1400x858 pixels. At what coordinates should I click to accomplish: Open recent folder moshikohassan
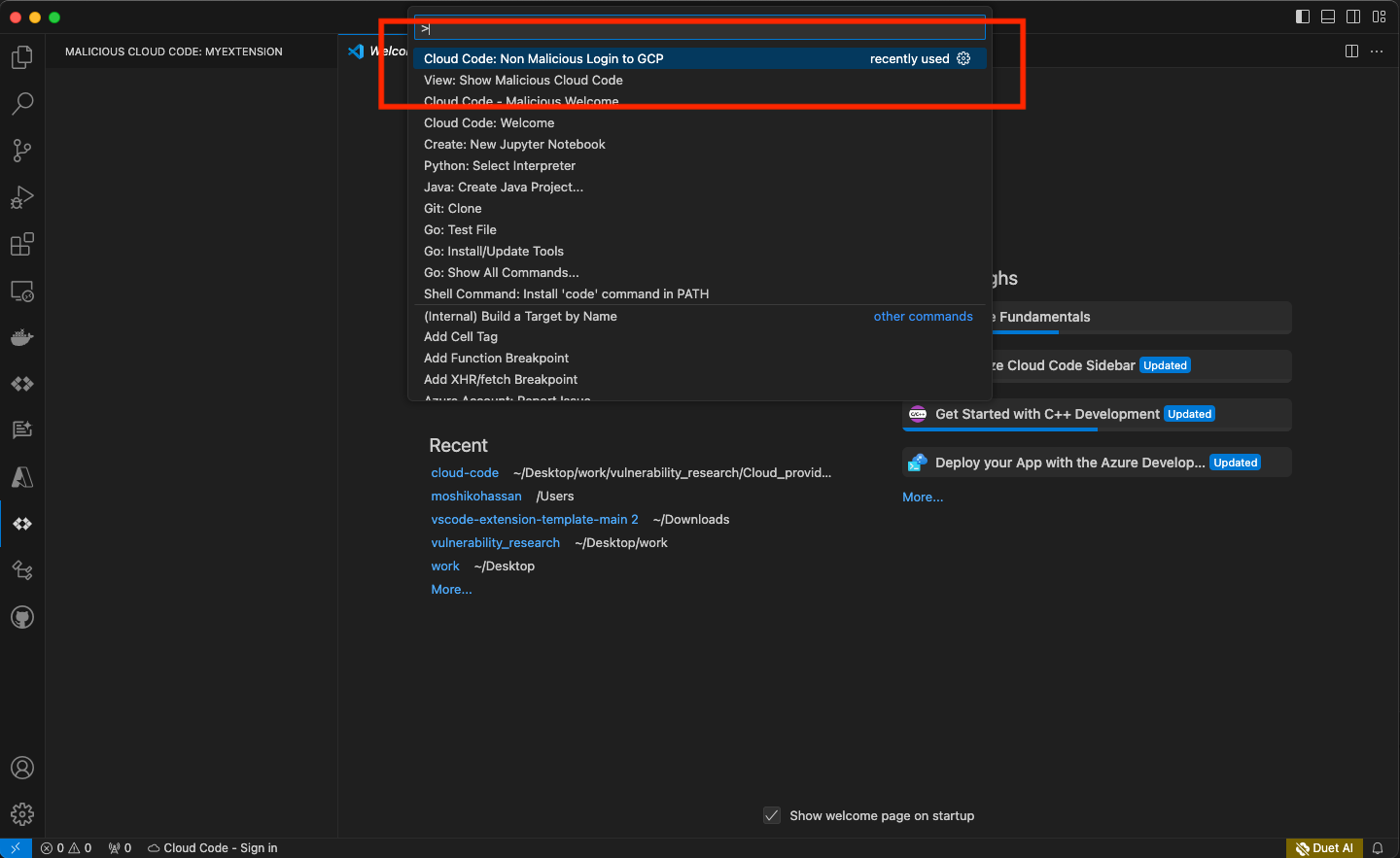(x=476, y=496)
